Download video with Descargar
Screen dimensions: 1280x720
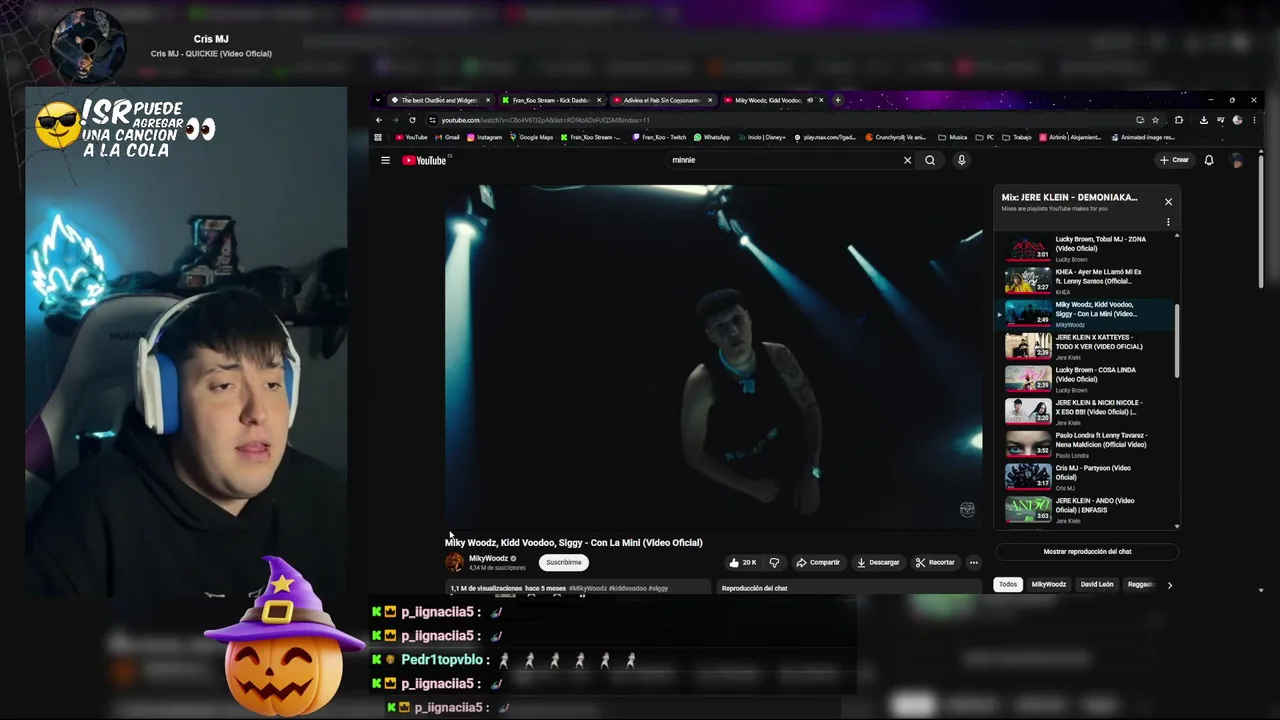click(x=878, y=562)
